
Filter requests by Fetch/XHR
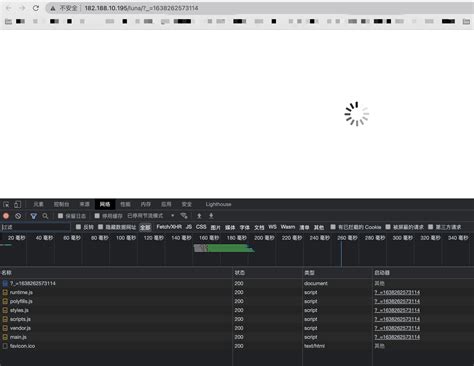(169, 227)
